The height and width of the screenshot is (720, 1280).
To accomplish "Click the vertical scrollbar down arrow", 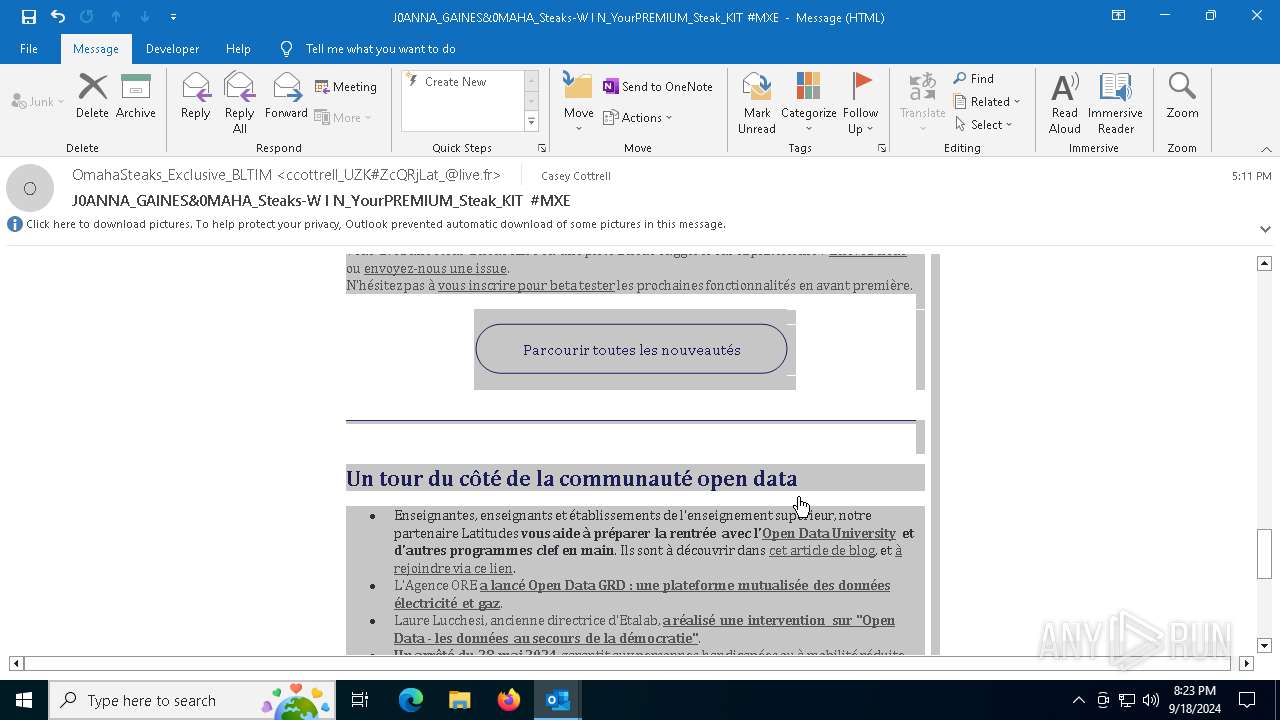I will tap(1264, 646).
